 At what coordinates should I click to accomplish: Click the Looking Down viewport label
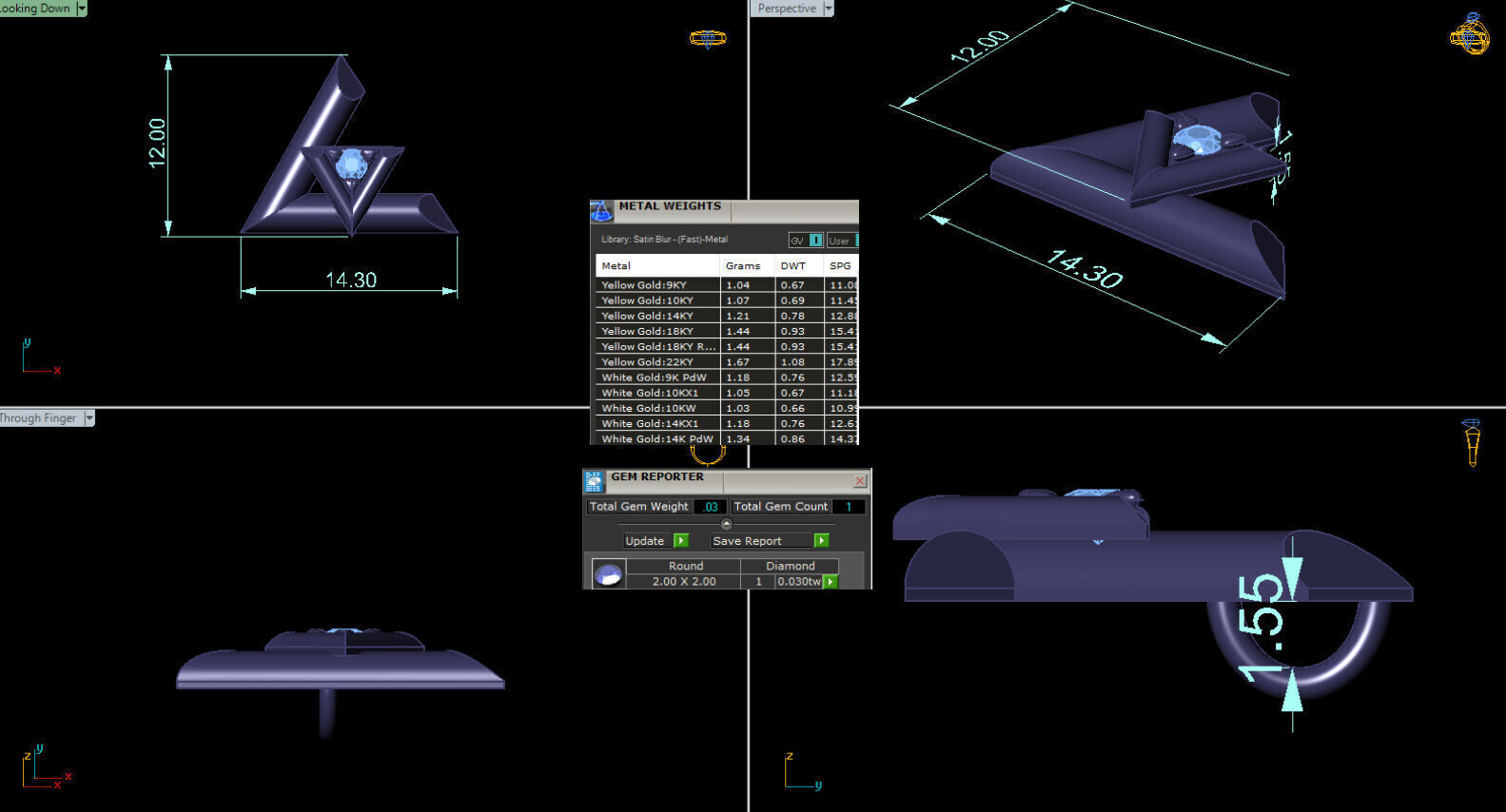click(36, 9)
